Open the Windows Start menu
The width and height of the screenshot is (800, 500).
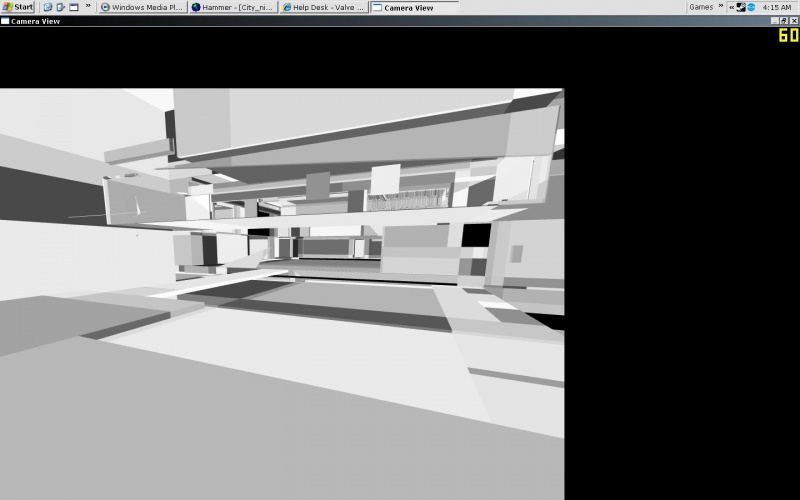(18, 7)
